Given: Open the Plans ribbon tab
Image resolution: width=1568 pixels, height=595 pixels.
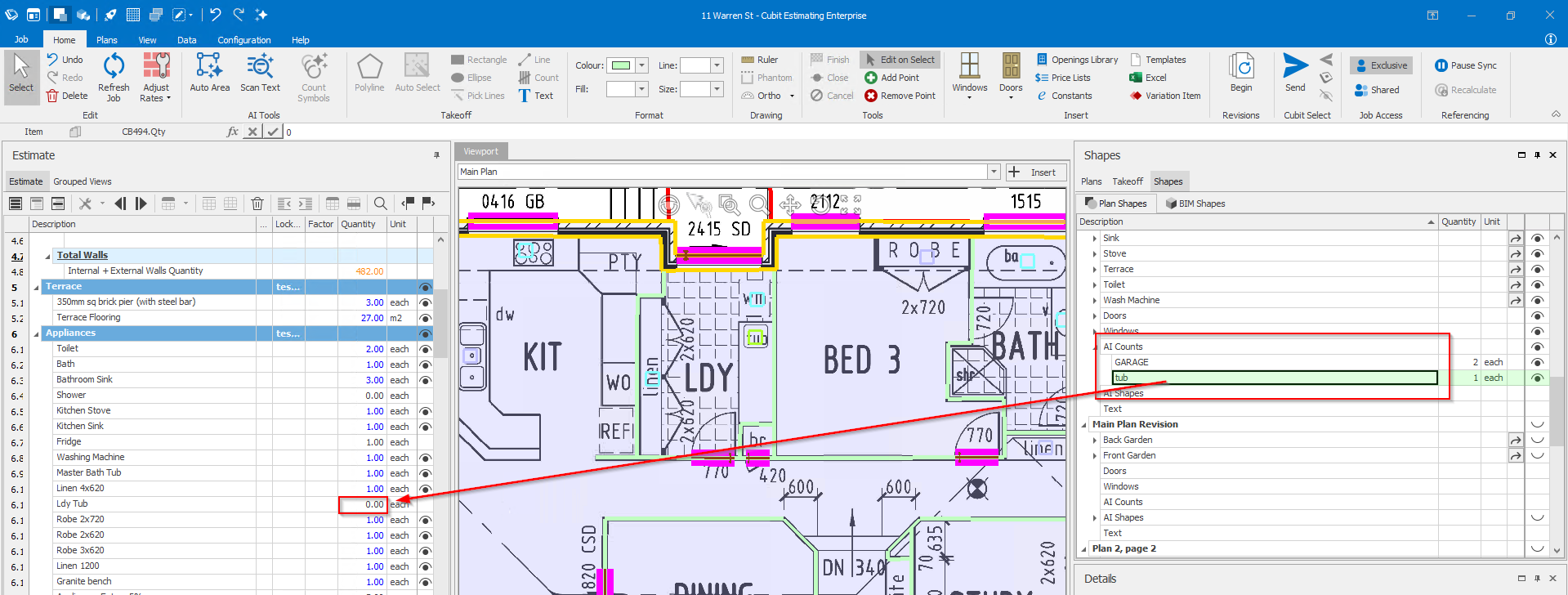Looking at the screenshot, I should 107,40.
